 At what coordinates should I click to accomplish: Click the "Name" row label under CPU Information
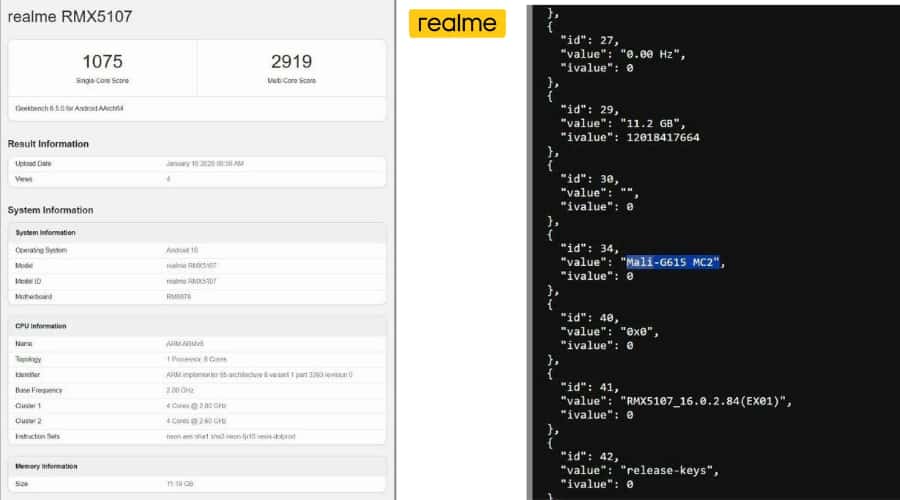coord(24,344)
